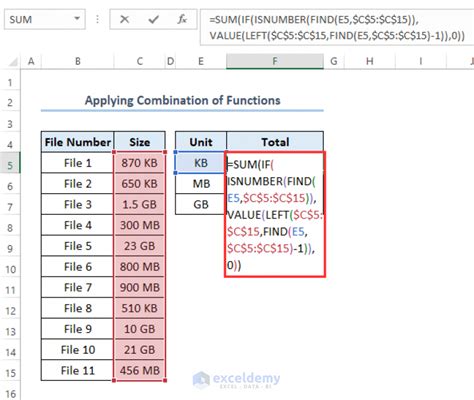Click the '1.5 GB' size cell
The width and height of the screenshot is (474, 400).
tap(140, 204)
